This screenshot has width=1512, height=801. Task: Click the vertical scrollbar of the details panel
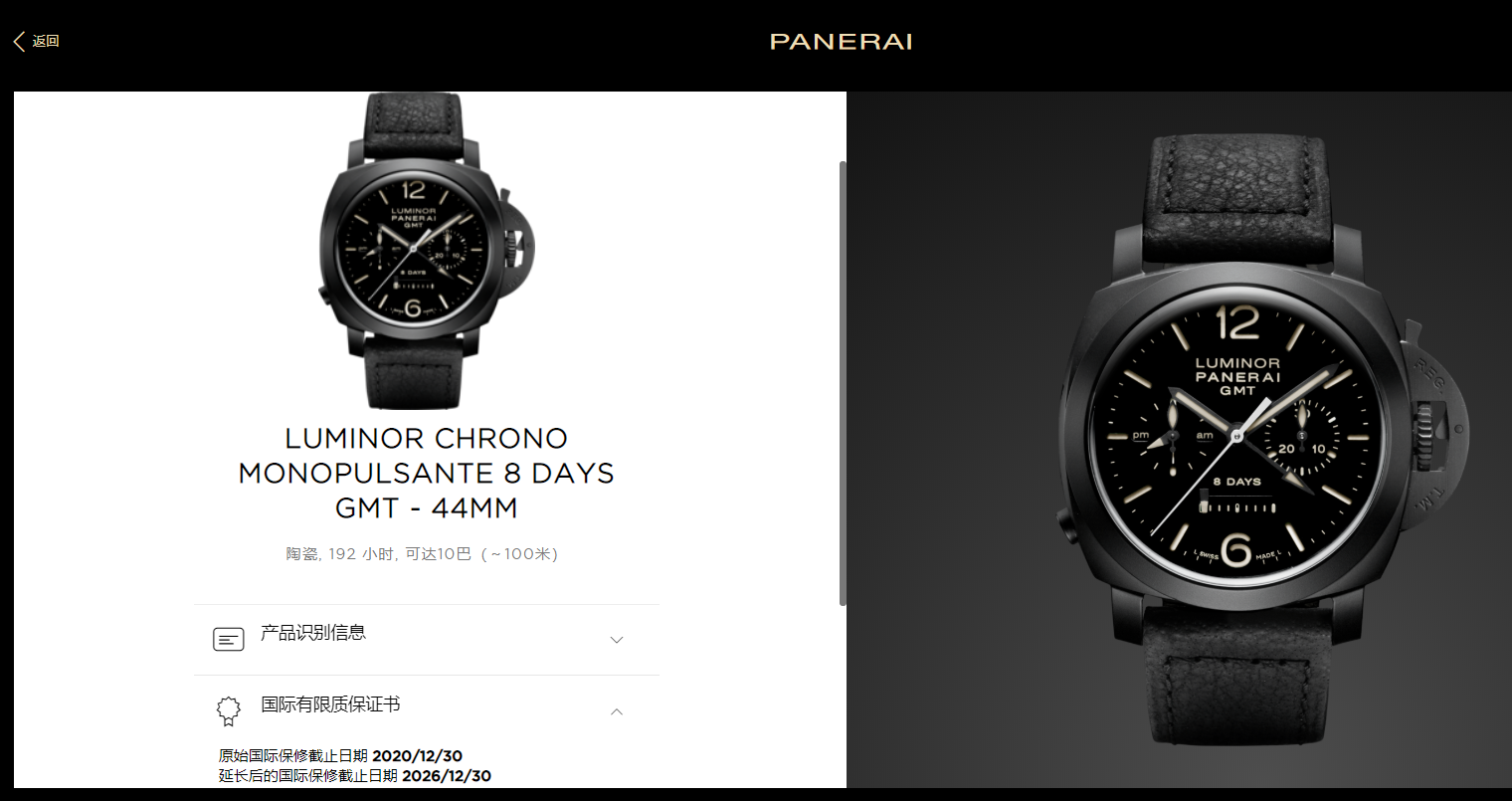843,383
